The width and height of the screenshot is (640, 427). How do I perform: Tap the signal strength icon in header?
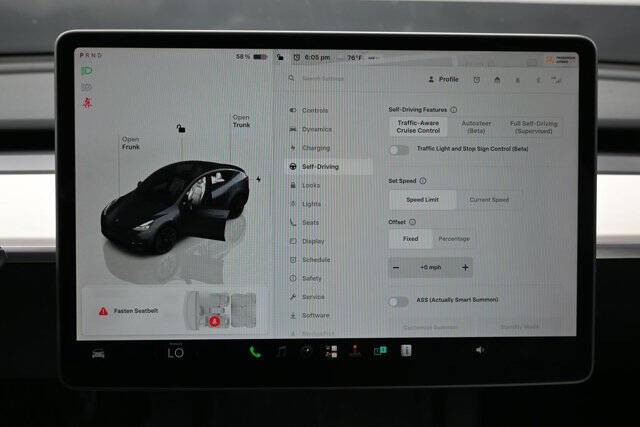557,80
